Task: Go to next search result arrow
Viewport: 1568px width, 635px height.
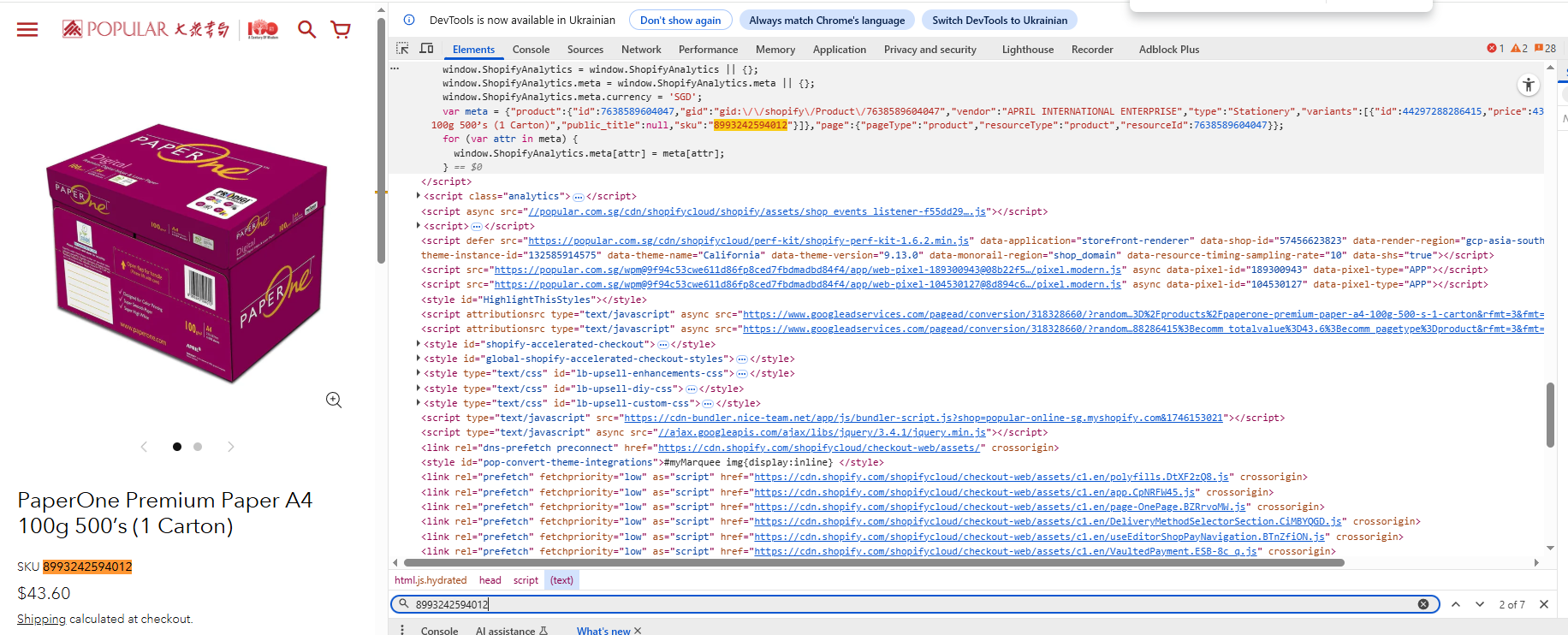Action: click(x=1480, y=604)
